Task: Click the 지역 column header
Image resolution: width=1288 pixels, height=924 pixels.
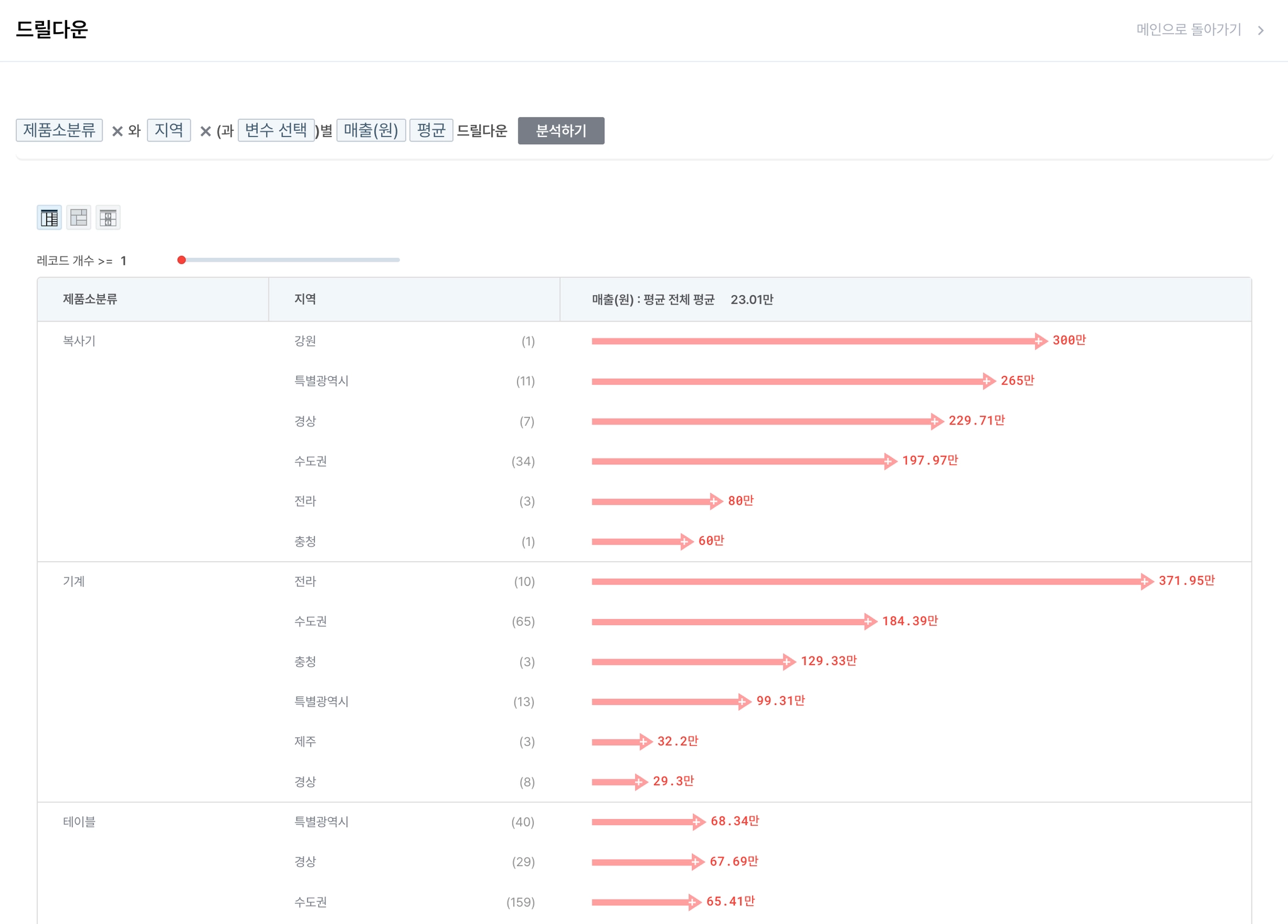Action: (x=305, y=299)
